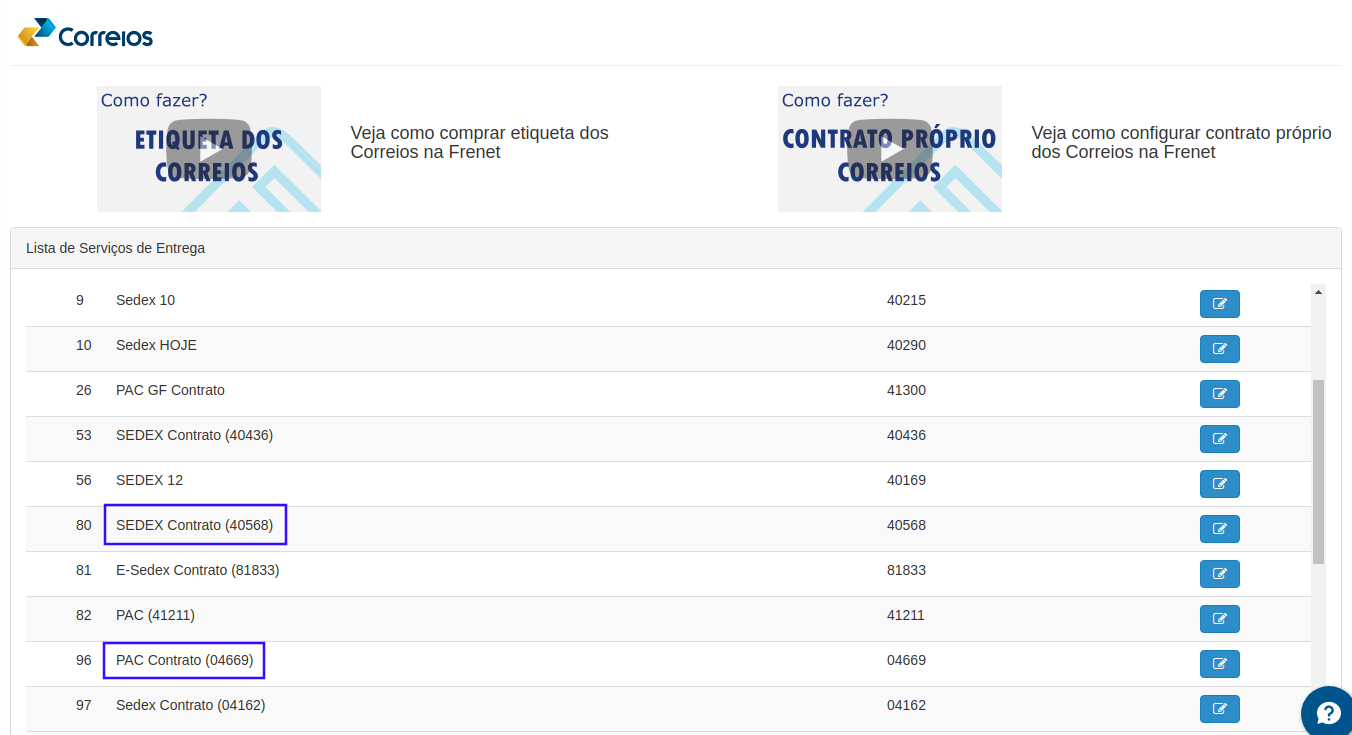Click the code value 41300
1352x735 pixels.
point(906,390)
